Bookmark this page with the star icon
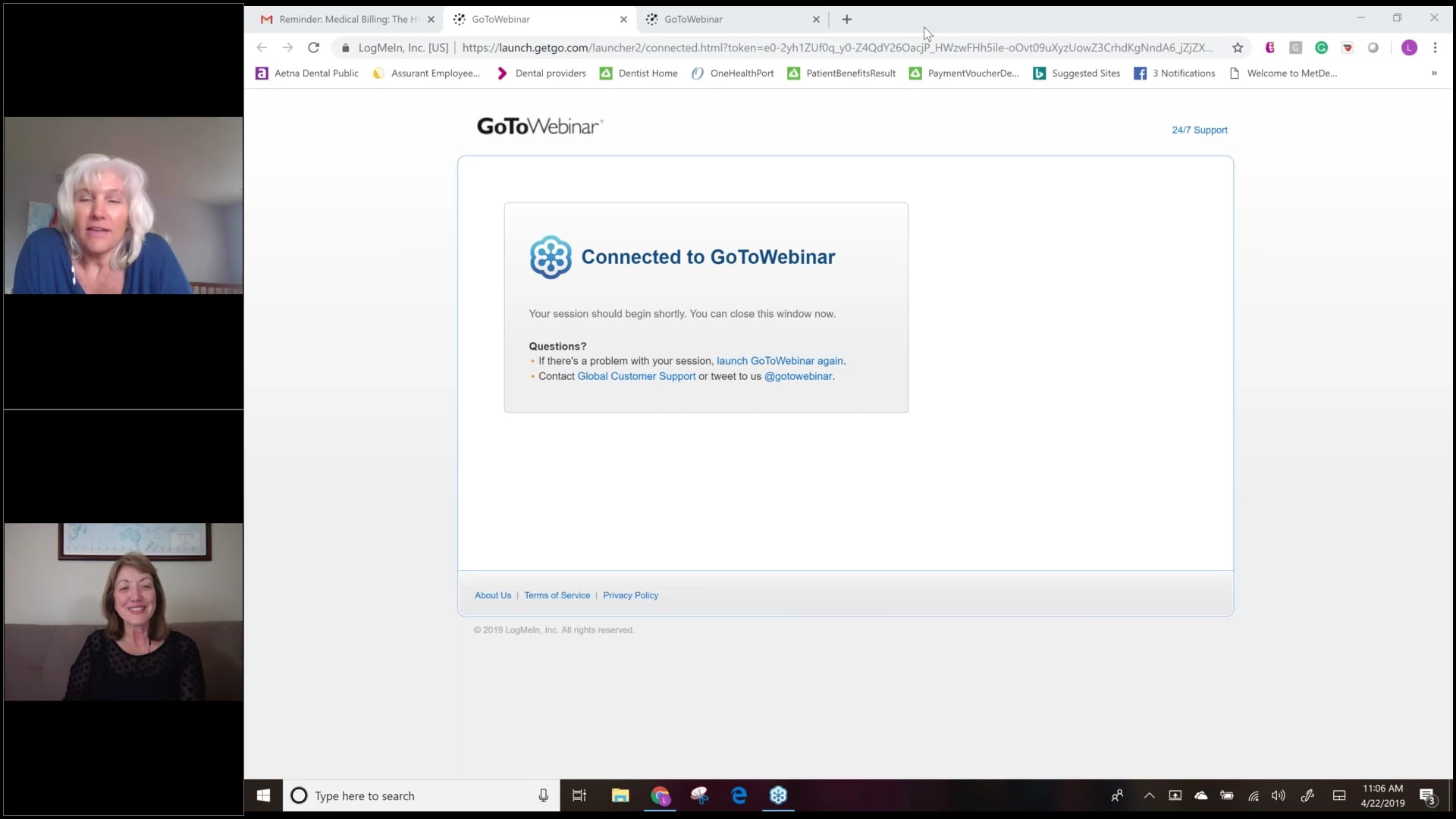Image resolution: width=1456 pixels, height=819 pixels. pyautogui.click(x=1238, y=48)
